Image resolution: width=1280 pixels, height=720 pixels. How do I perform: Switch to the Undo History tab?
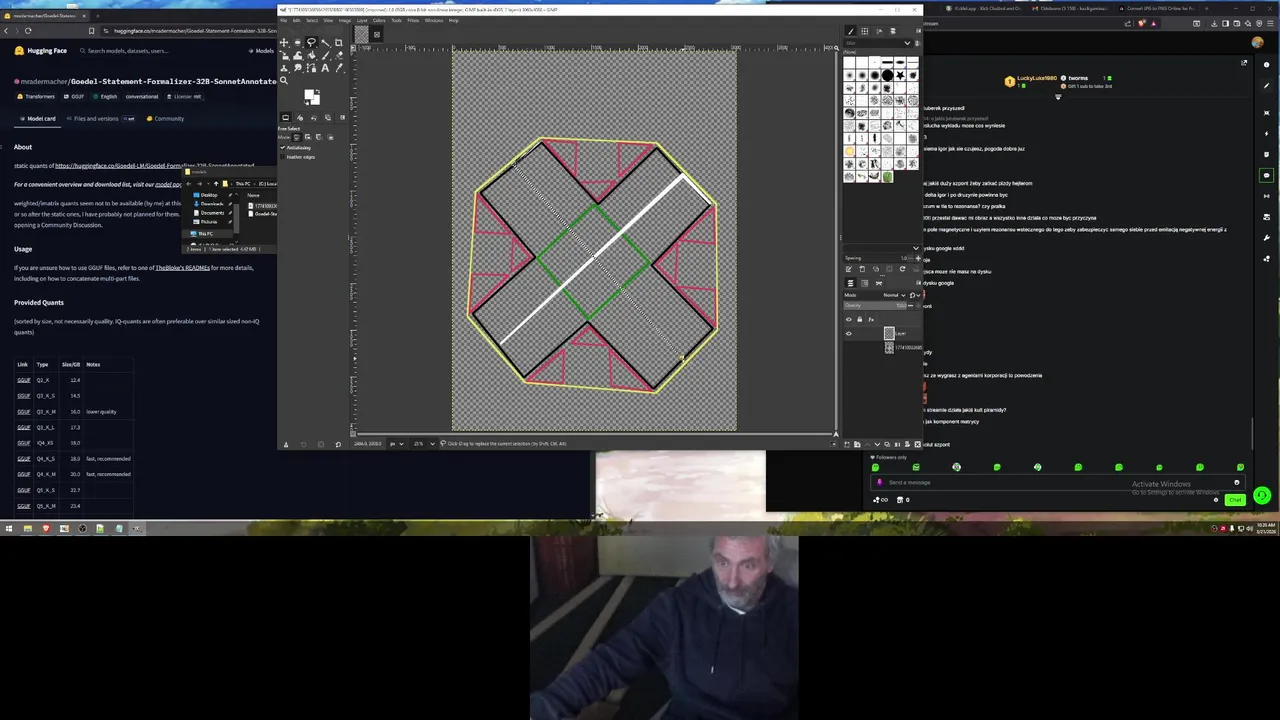(x=314, y=117)
